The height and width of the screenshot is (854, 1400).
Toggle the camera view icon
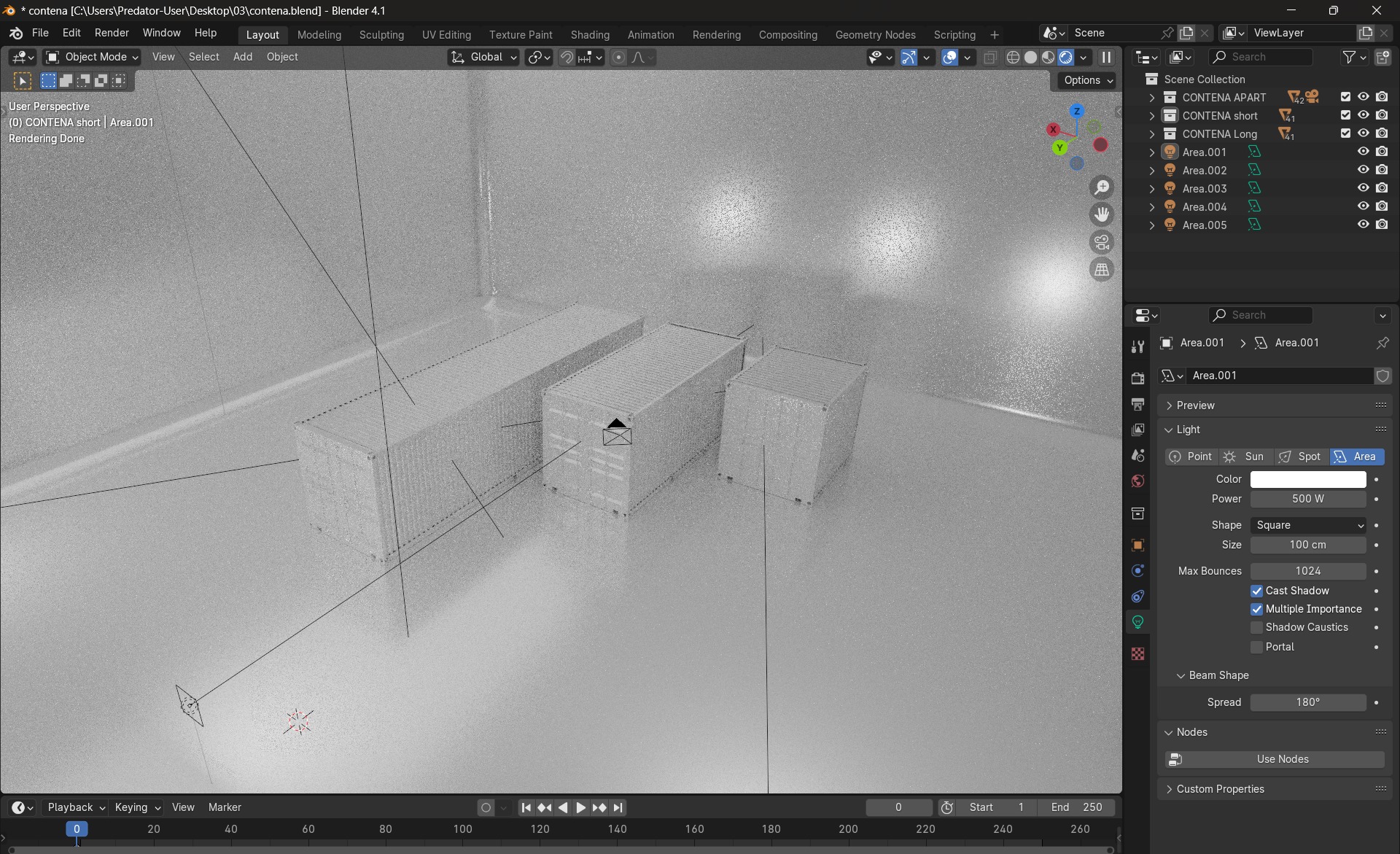[x=1102, y=241]
